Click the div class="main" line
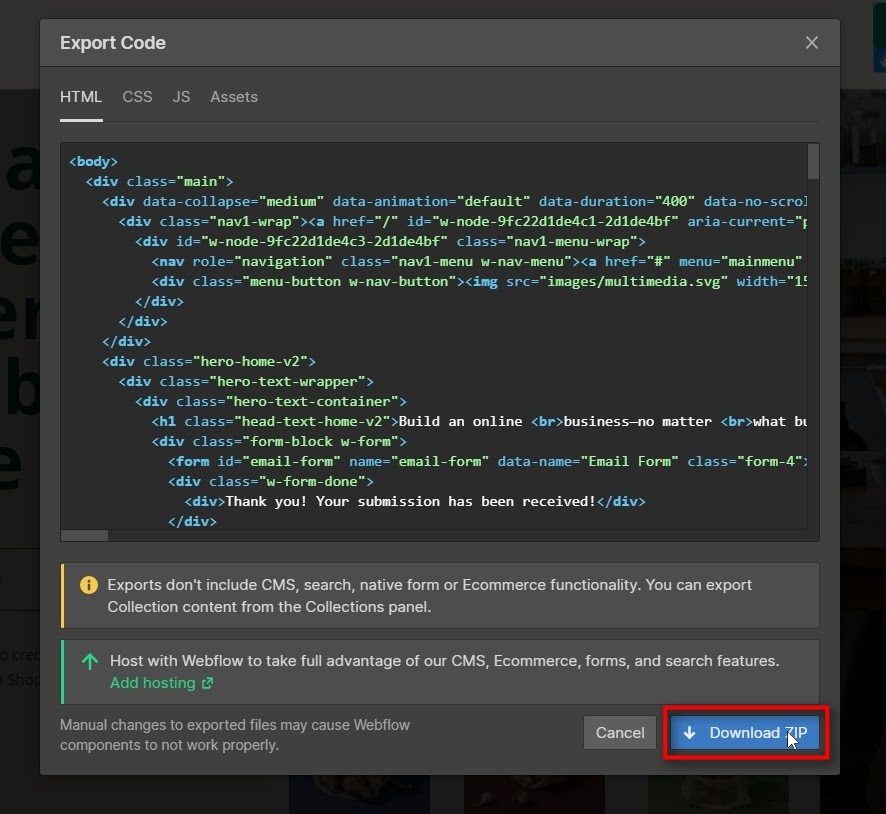Image resolution: width=886 pixels, height=814 pixels. (159, 181)
